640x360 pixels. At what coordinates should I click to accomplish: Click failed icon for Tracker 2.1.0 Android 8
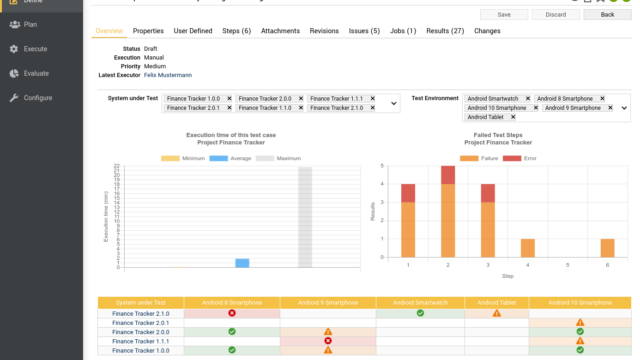click(x=232, y=313)
